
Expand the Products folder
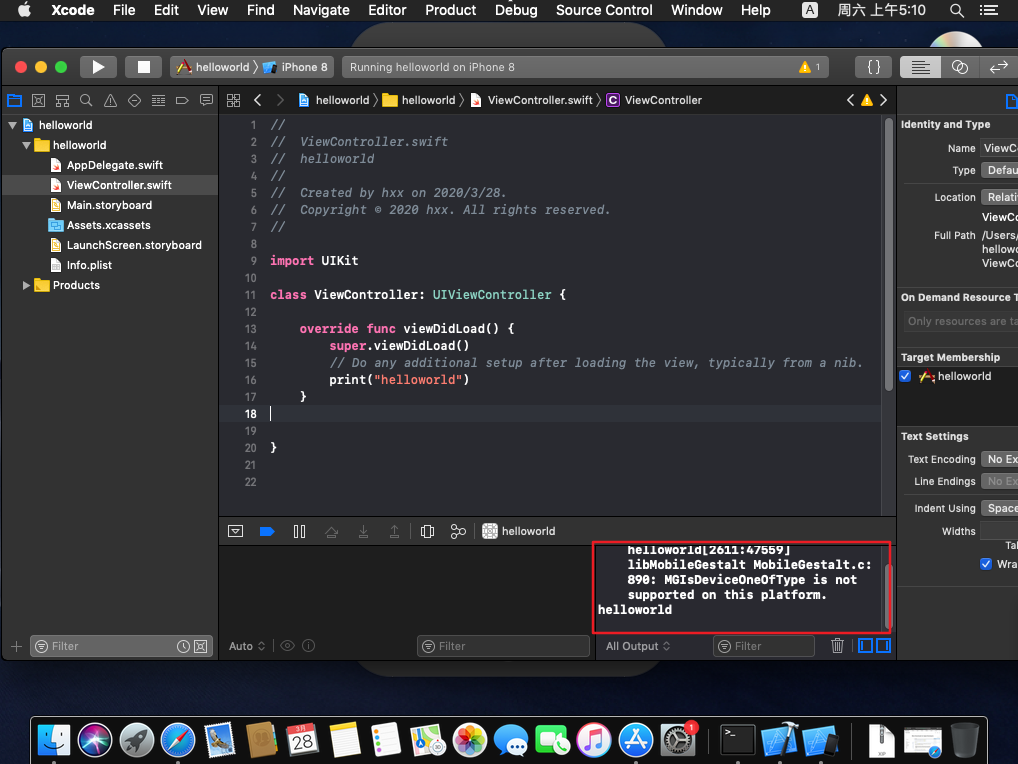26,285
